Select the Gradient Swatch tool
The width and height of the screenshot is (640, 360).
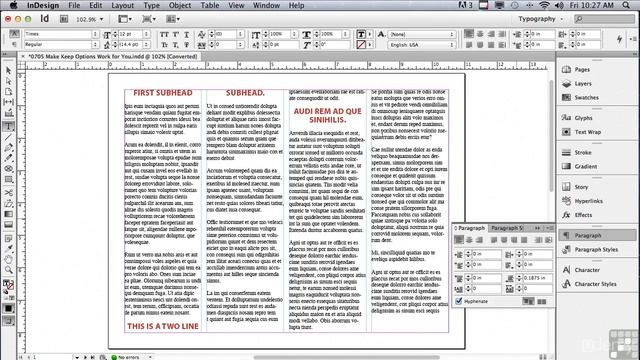[x=9, y=214]
